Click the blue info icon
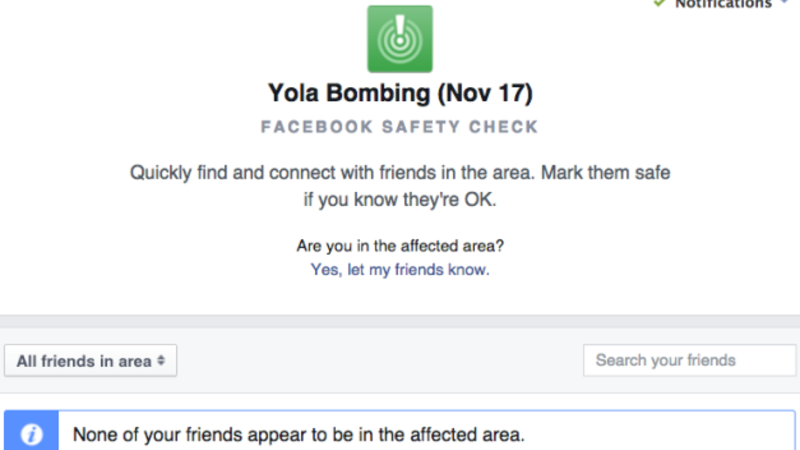The image size is (800, 450). (32, 434)
